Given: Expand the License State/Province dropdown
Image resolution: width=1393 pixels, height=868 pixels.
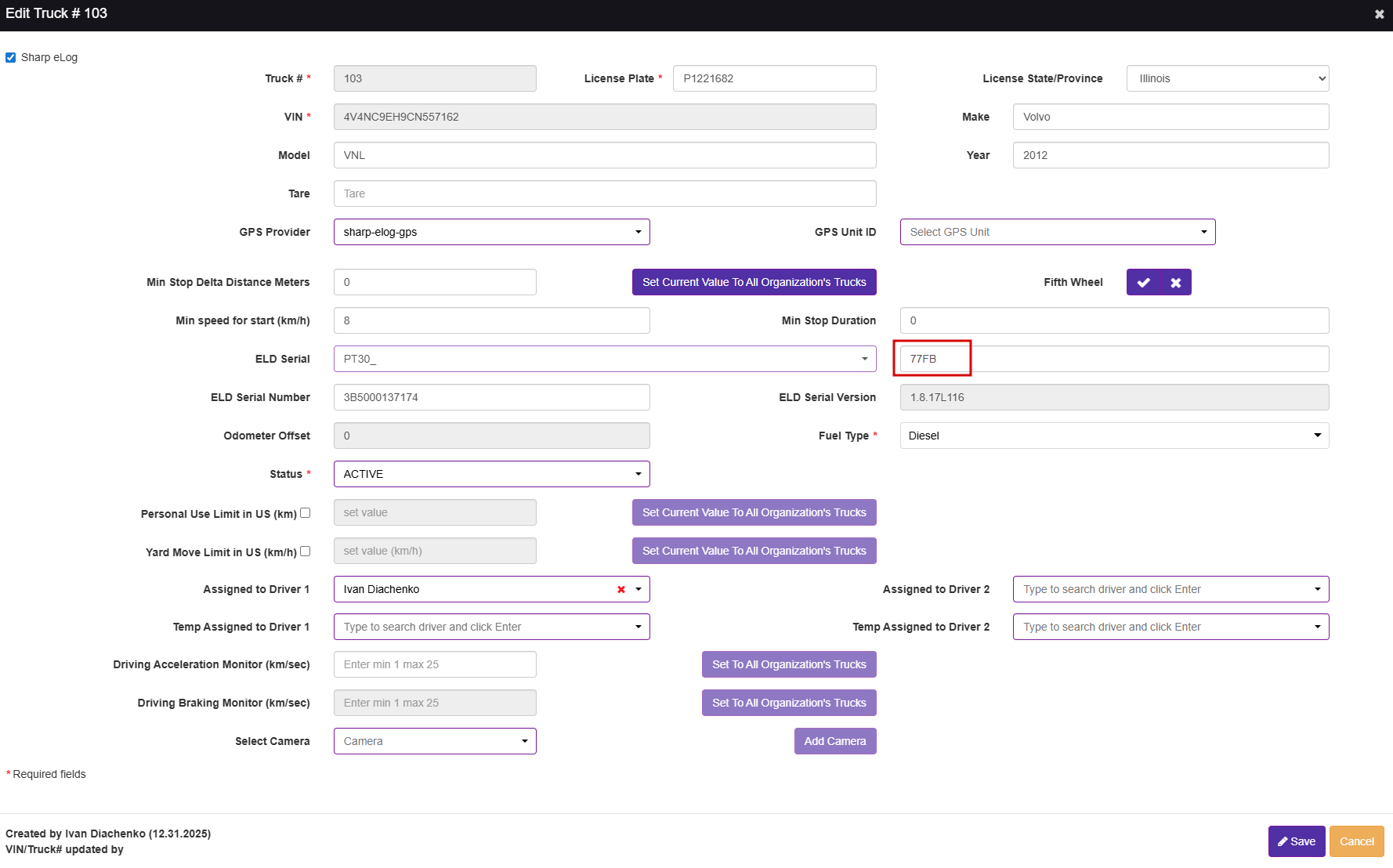Looking at the screenshot, I should [x=1227, y=79].
